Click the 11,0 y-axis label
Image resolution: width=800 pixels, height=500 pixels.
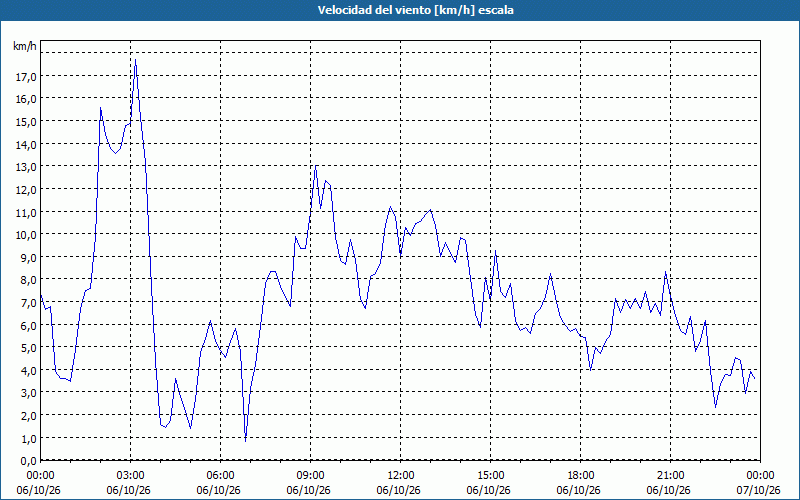(26, 213)
